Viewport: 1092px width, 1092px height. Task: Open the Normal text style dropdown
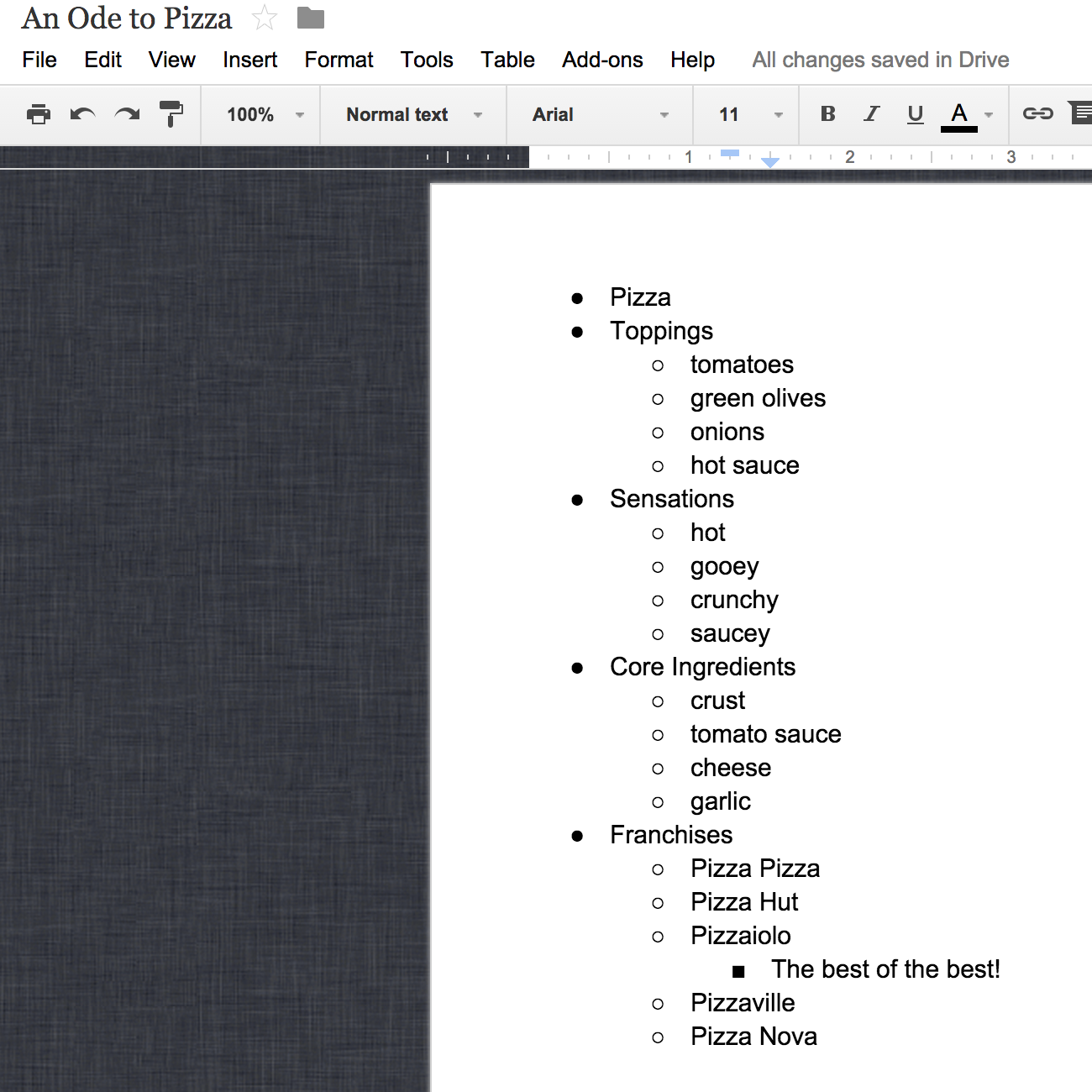tap(414, 114)
